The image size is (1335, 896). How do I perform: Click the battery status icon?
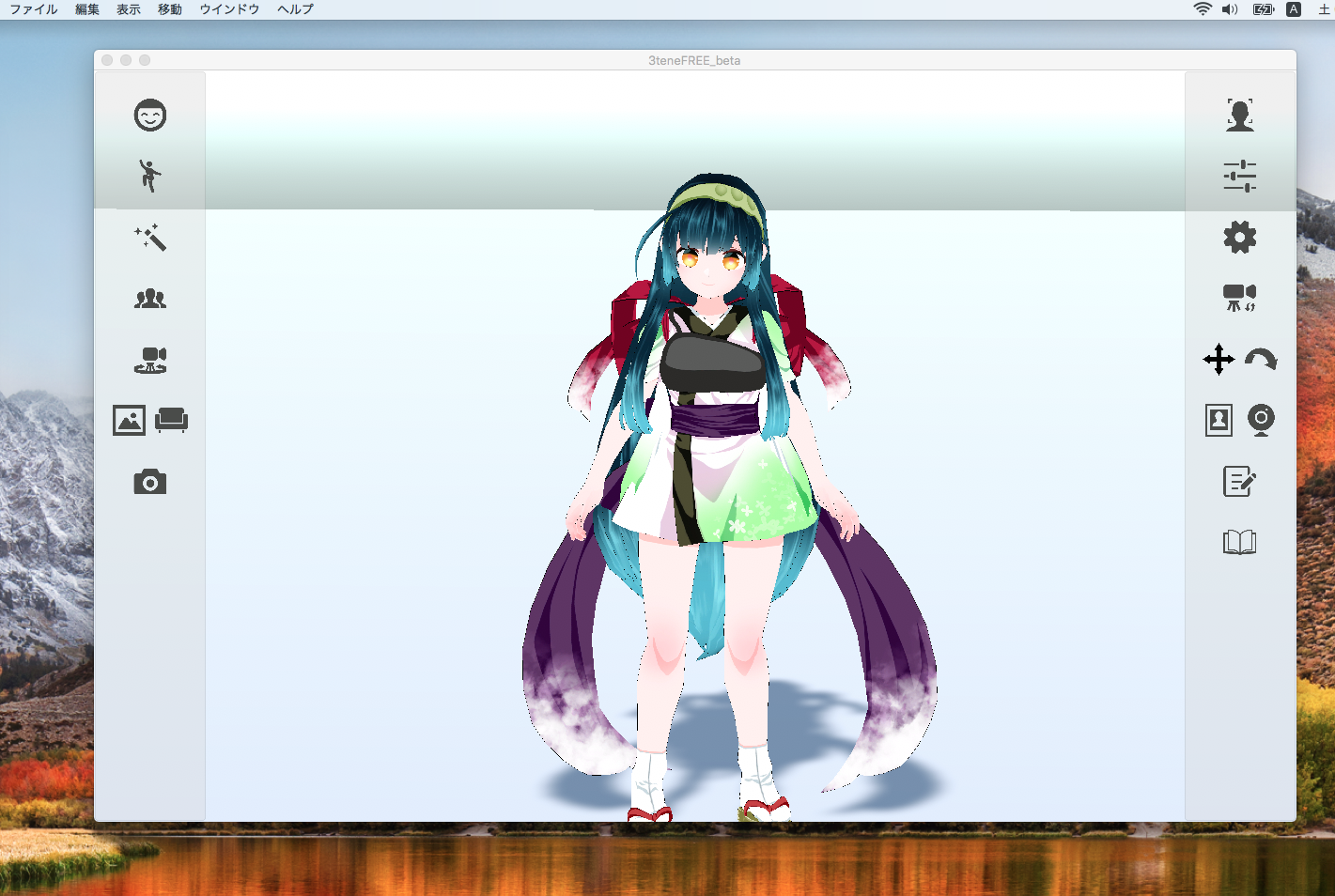coord(1264,9)
